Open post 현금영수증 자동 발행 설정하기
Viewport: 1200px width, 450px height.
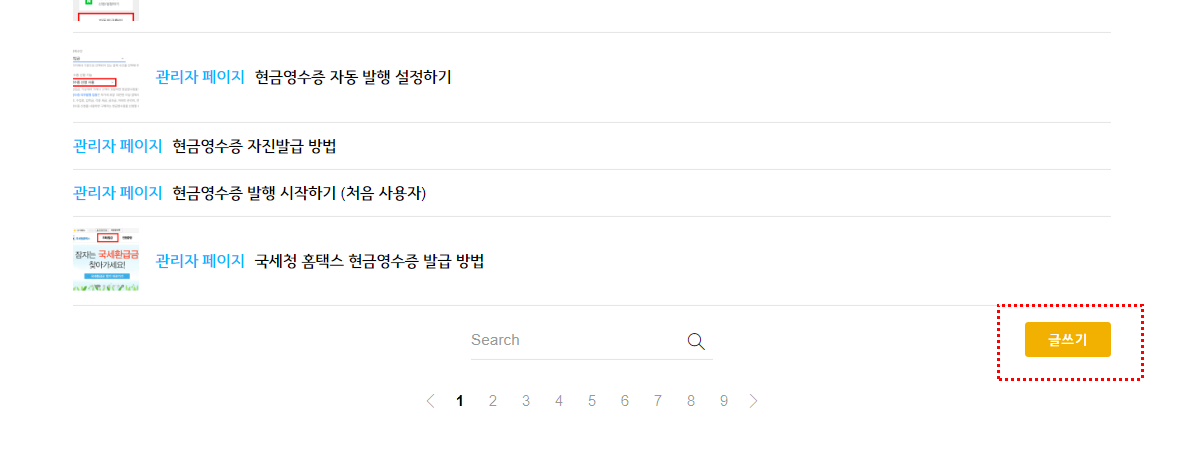tap(353, 77)
